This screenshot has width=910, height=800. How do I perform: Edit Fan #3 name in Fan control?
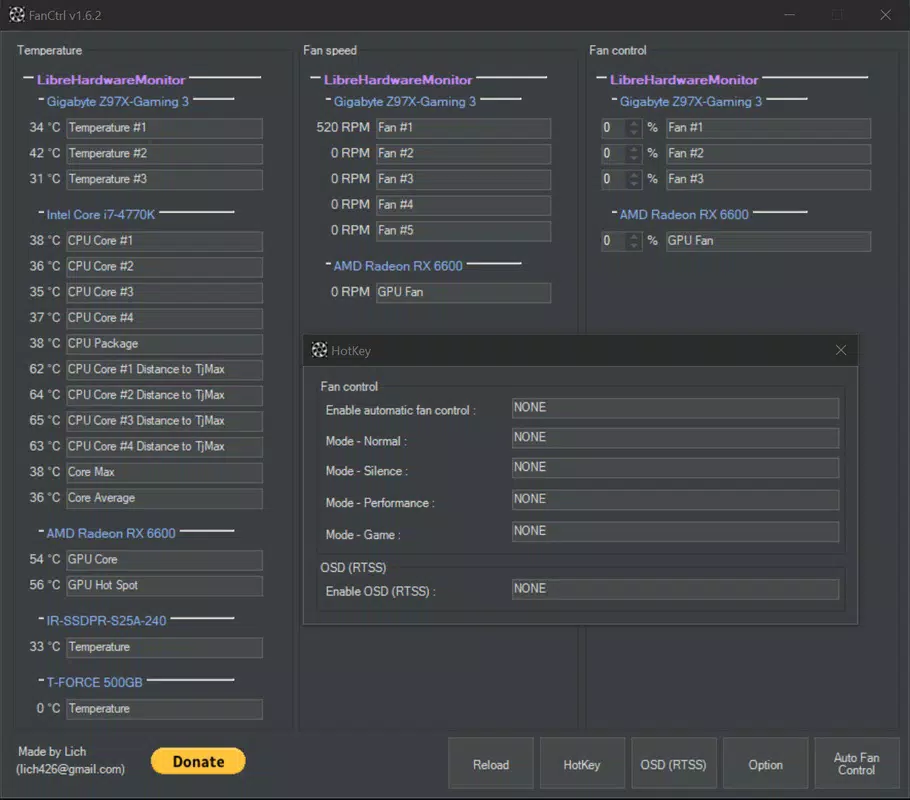pyautogui.click(x=768, y=179)
